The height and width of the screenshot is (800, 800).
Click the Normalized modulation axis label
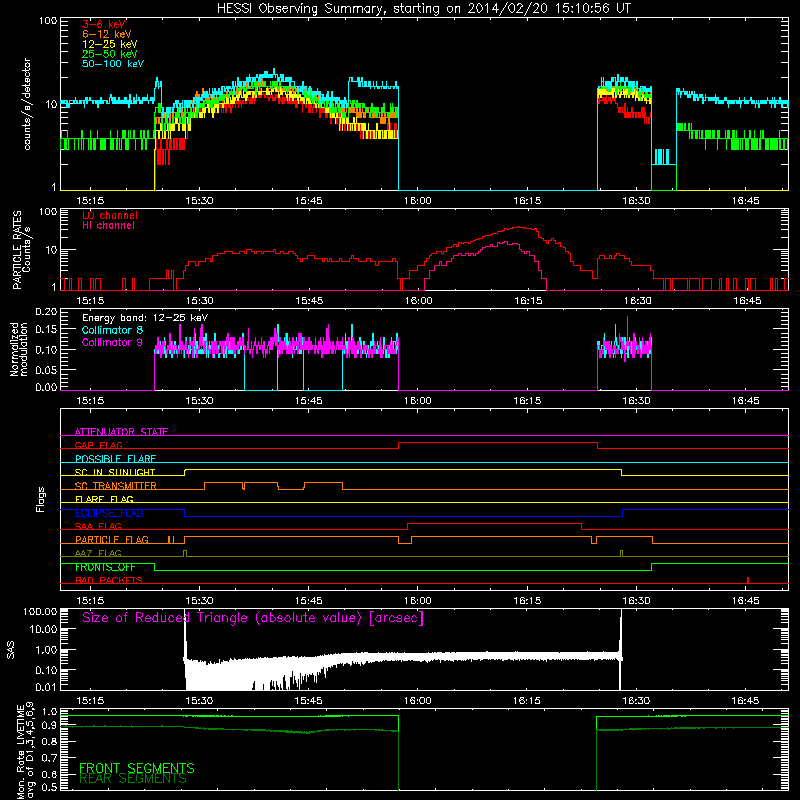(19, 349)
